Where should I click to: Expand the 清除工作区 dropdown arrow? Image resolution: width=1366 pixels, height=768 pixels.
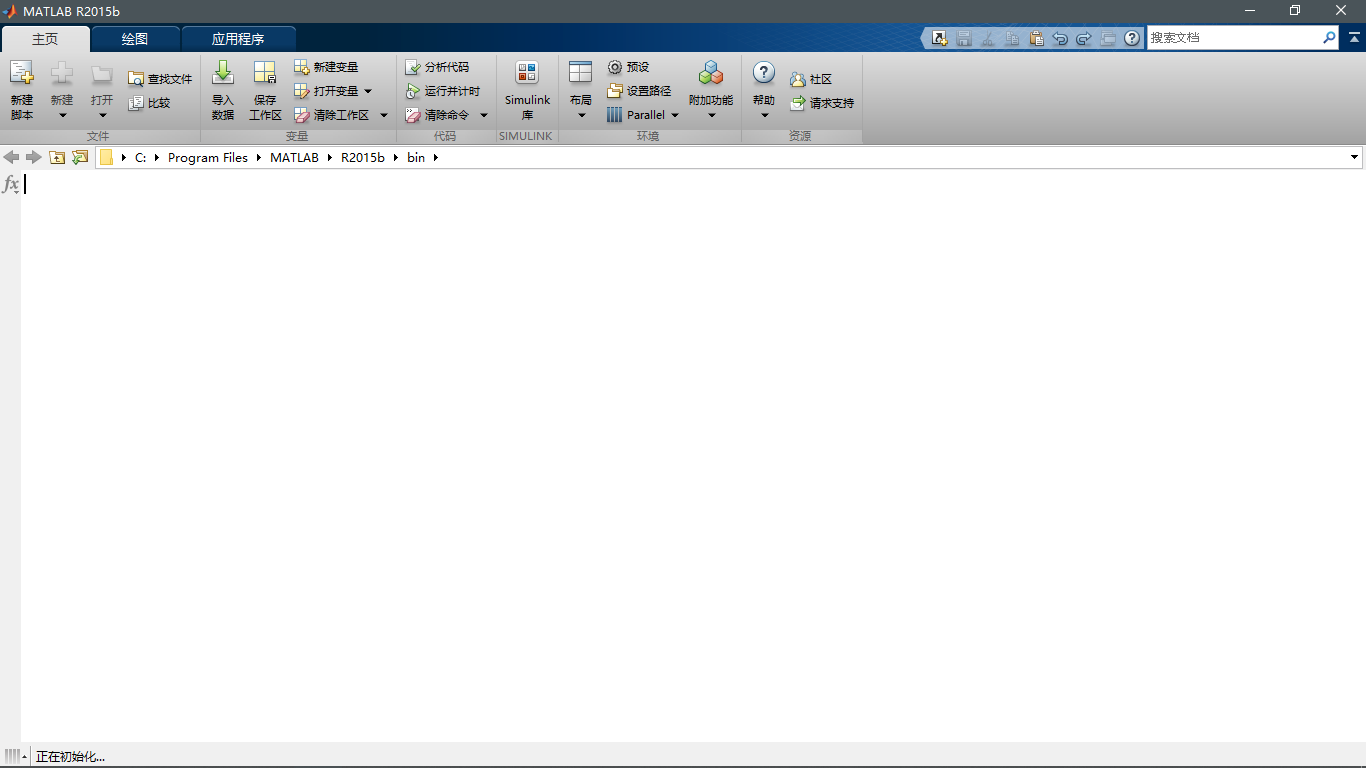(x=384, y=115)
